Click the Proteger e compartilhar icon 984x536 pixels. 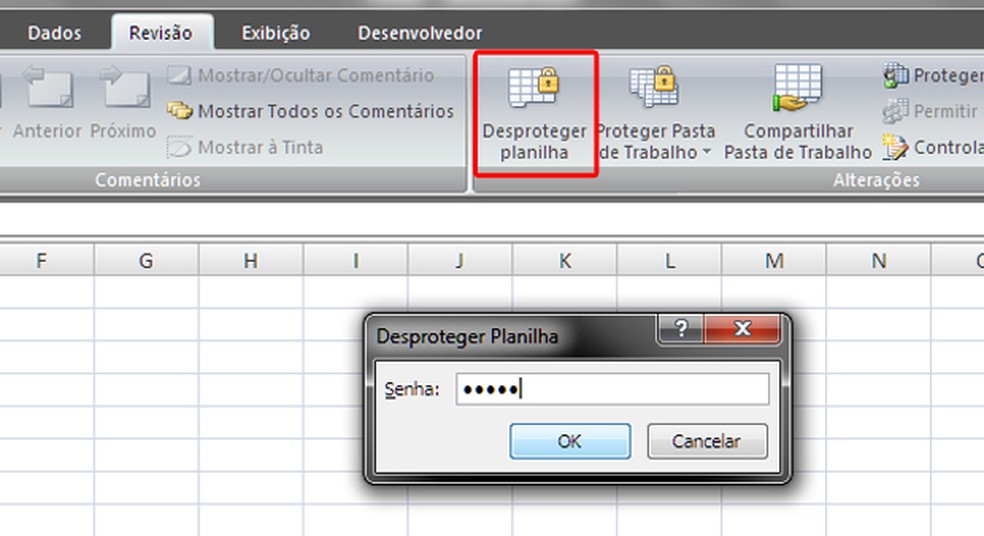pyautogui.click(x=896, y=75)
